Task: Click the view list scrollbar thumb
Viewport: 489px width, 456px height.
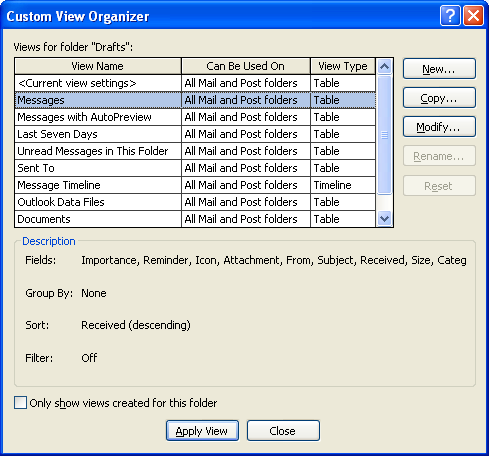Action: (x=384, y=135)
